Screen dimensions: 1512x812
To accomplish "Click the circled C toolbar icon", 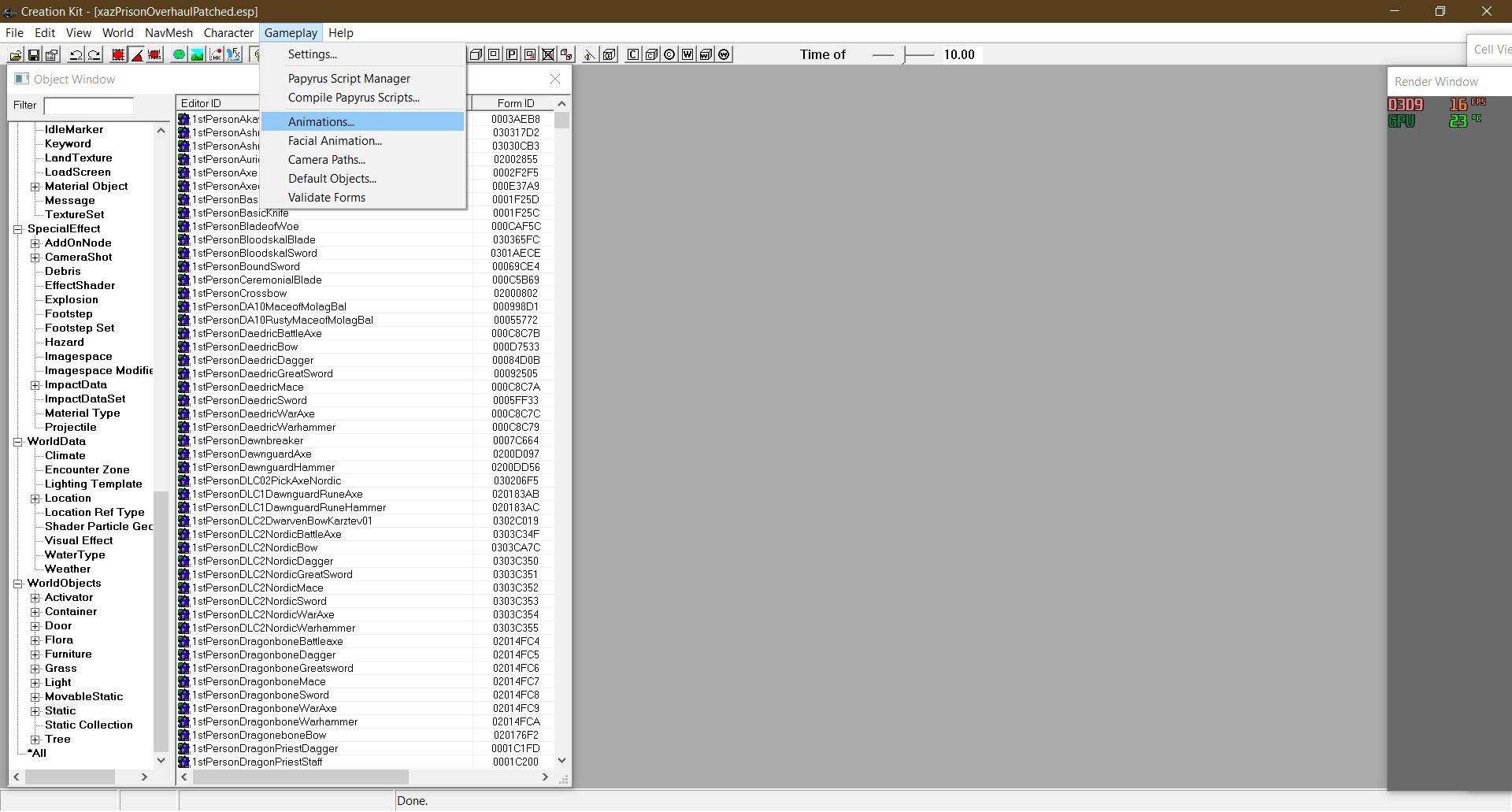I will click(669, 54).
